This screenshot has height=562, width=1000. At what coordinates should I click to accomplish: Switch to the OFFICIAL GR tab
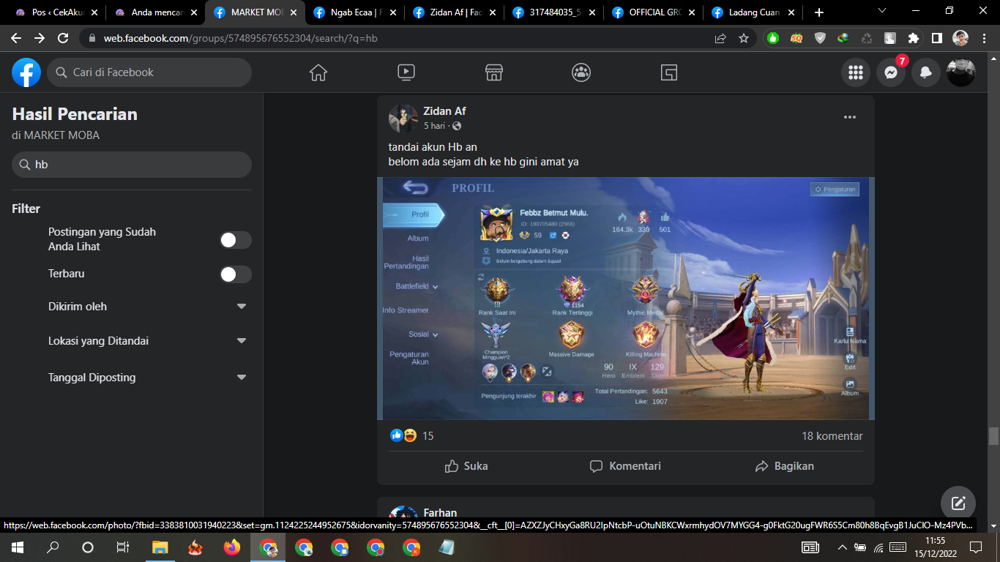[653, 12]
